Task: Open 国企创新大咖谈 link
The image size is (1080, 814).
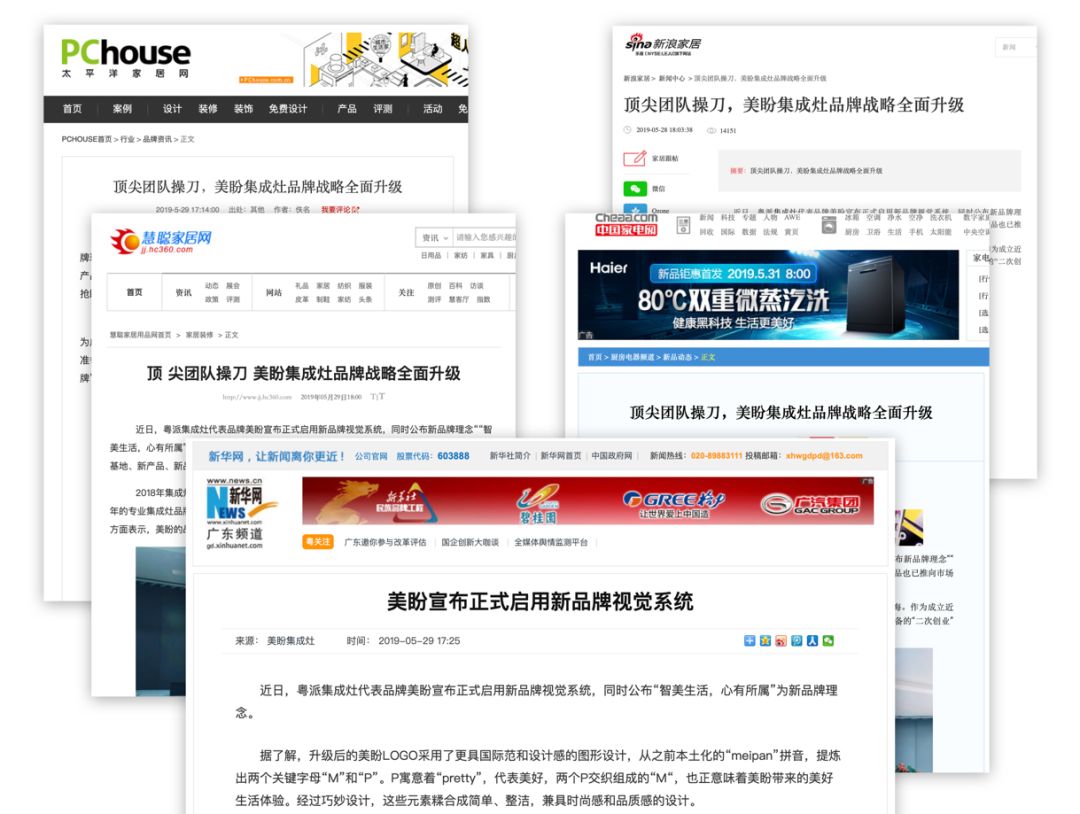Action: pyautogui.click(x=470, y=543)
